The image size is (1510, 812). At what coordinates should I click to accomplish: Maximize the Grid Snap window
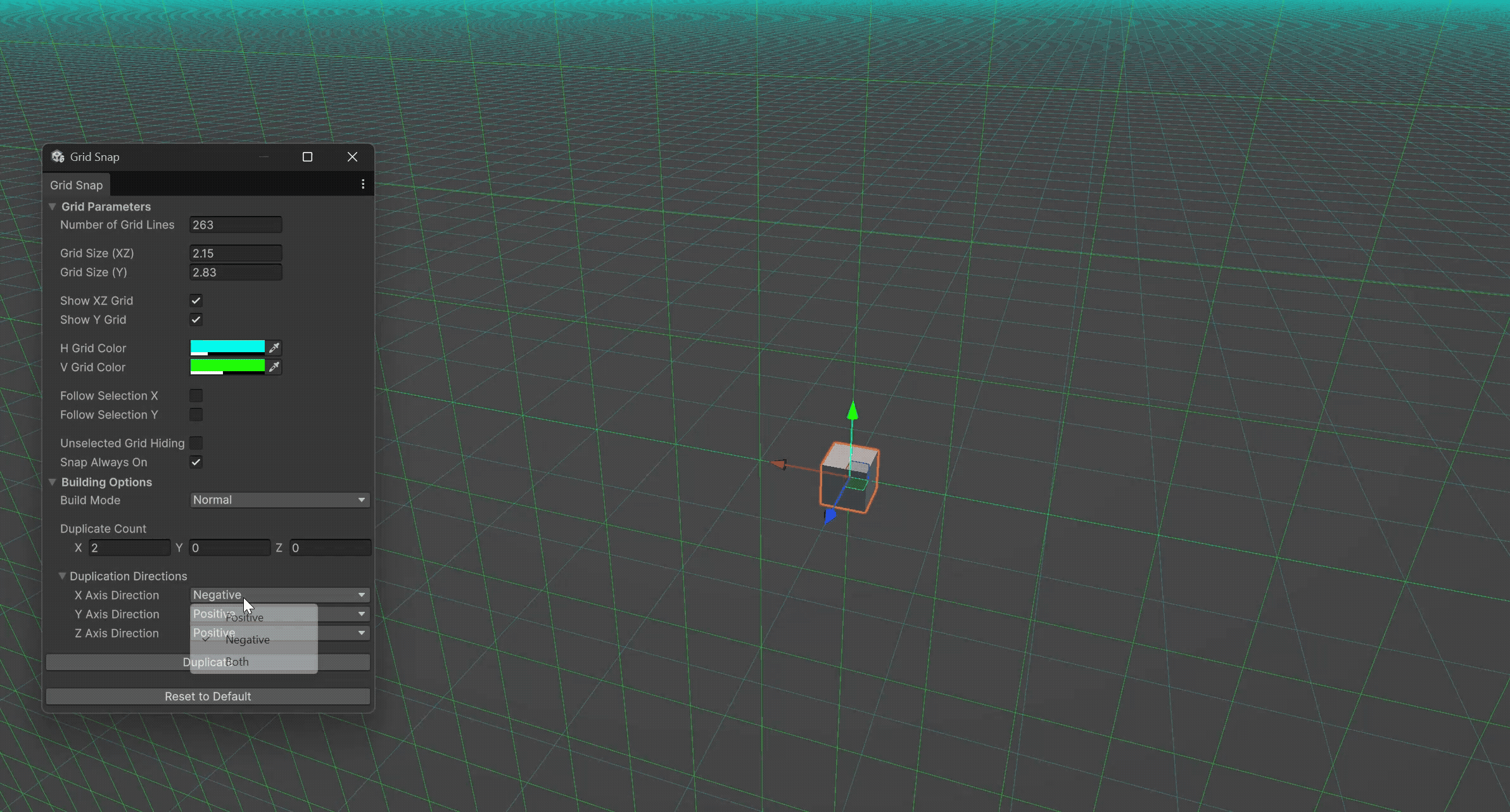click(x=307, y=156)
